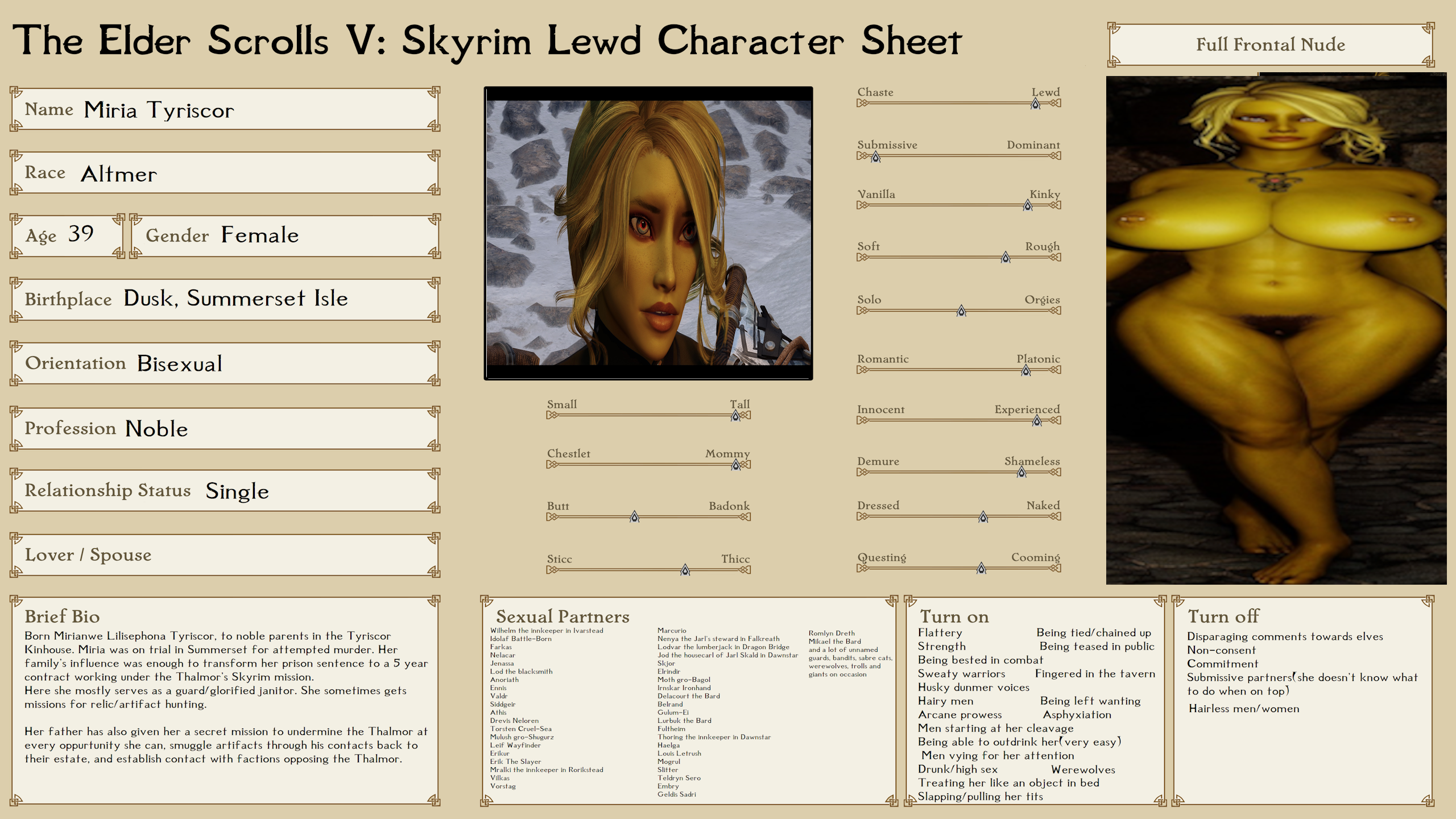
Task: Select the Teldryn Sero entry
Action: [x=679, y=778]
